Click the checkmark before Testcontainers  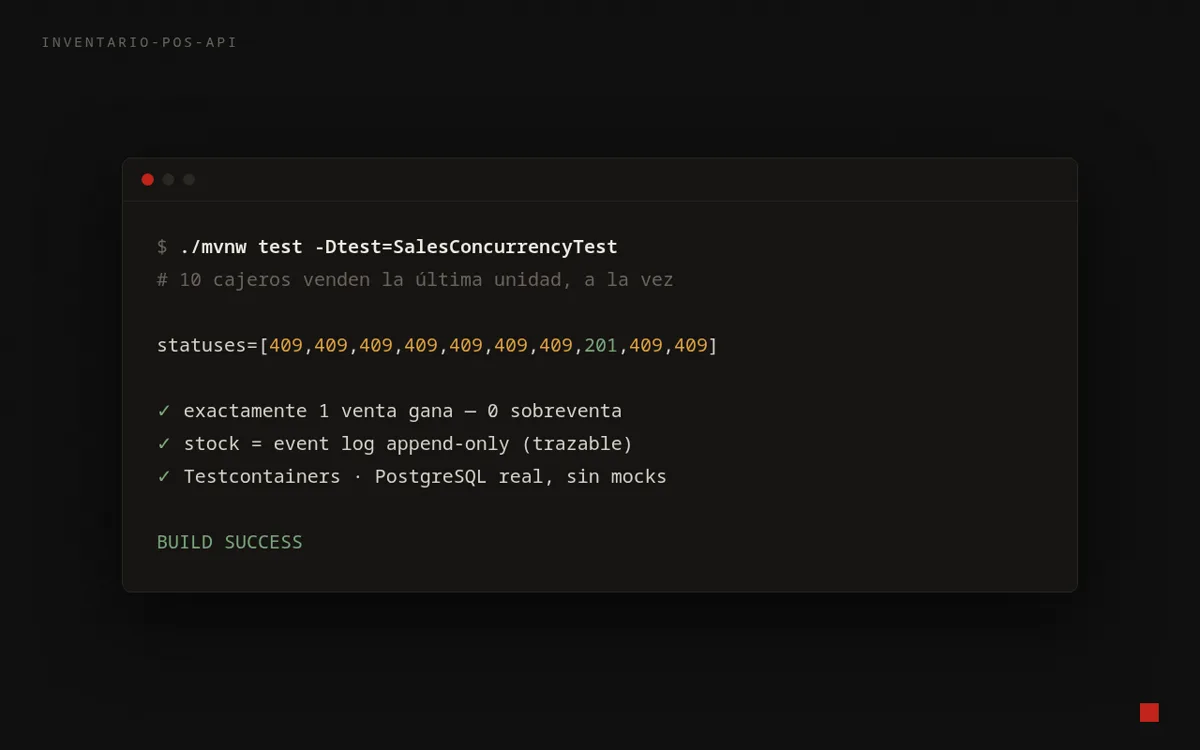pyautogui.click(x=164, y=477)
